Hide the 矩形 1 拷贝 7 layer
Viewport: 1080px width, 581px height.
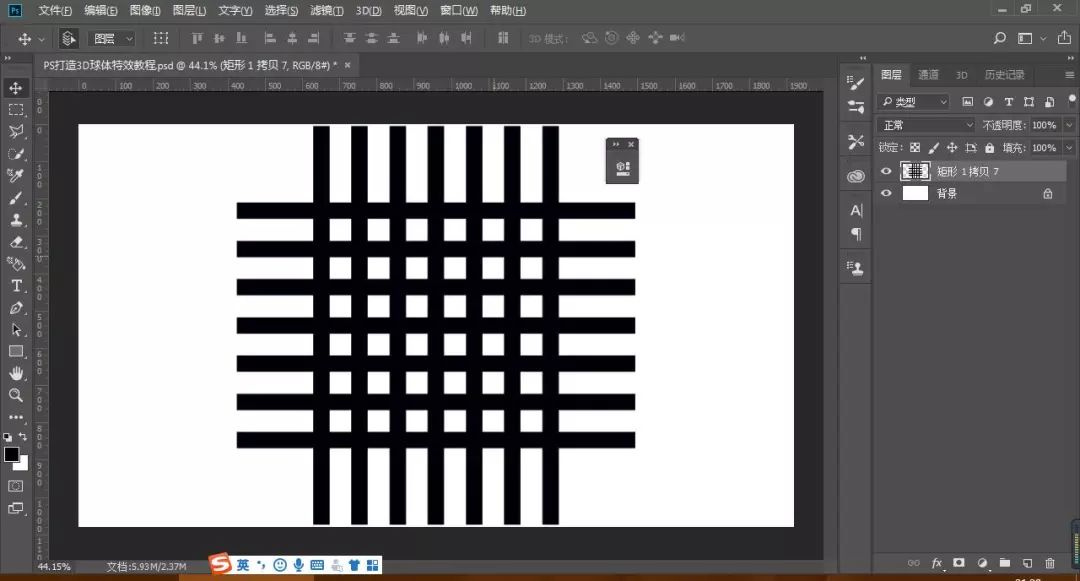(x=886, y=171)
